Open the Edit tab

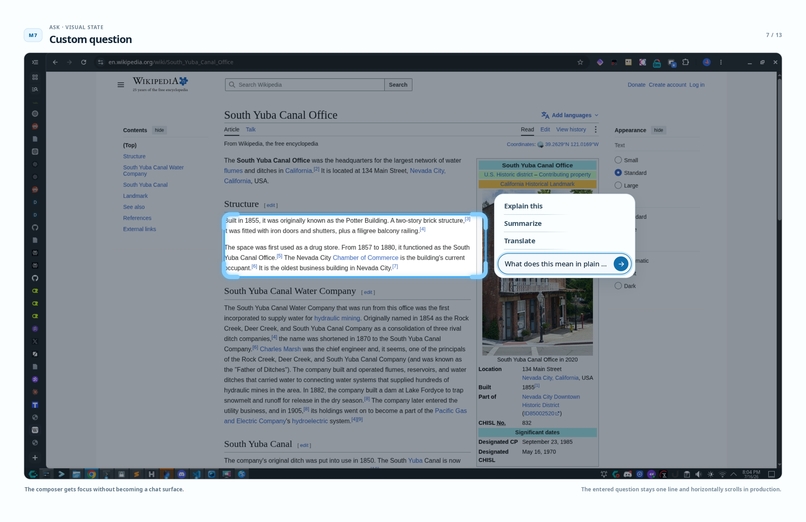[545, 129]
